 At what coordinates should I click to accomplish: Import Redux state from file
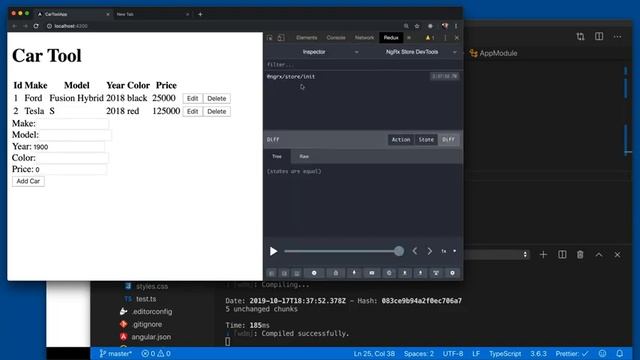pos(404,273)
